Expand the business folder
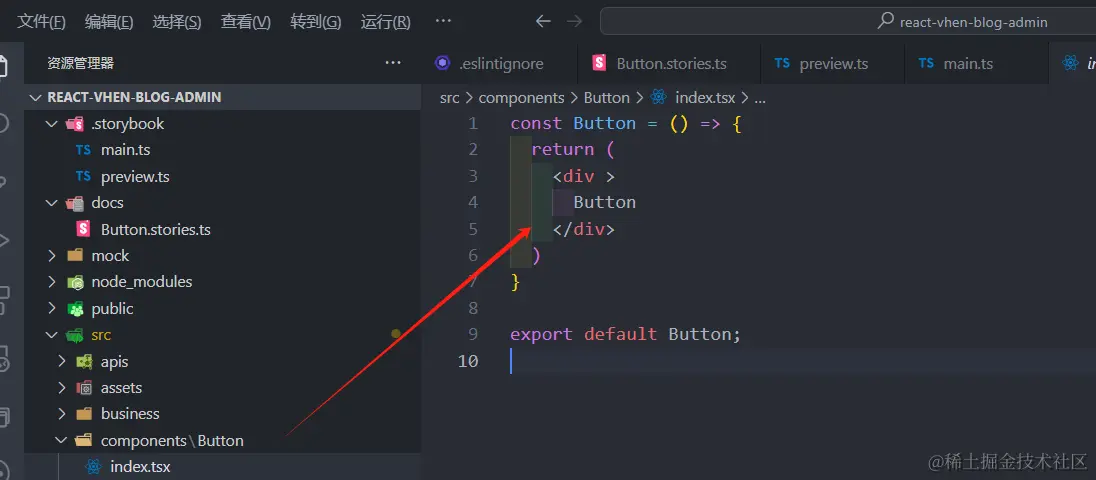This screenshot has height=480, width=1096. pos(222,414)
